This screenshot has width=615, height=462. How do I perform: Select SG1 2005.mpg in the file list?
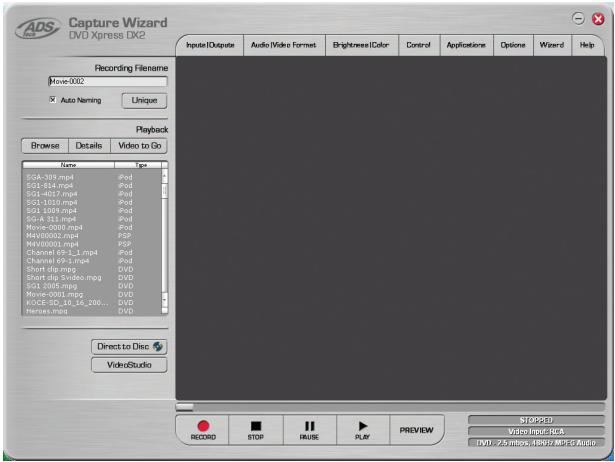[x=92, y=286]
